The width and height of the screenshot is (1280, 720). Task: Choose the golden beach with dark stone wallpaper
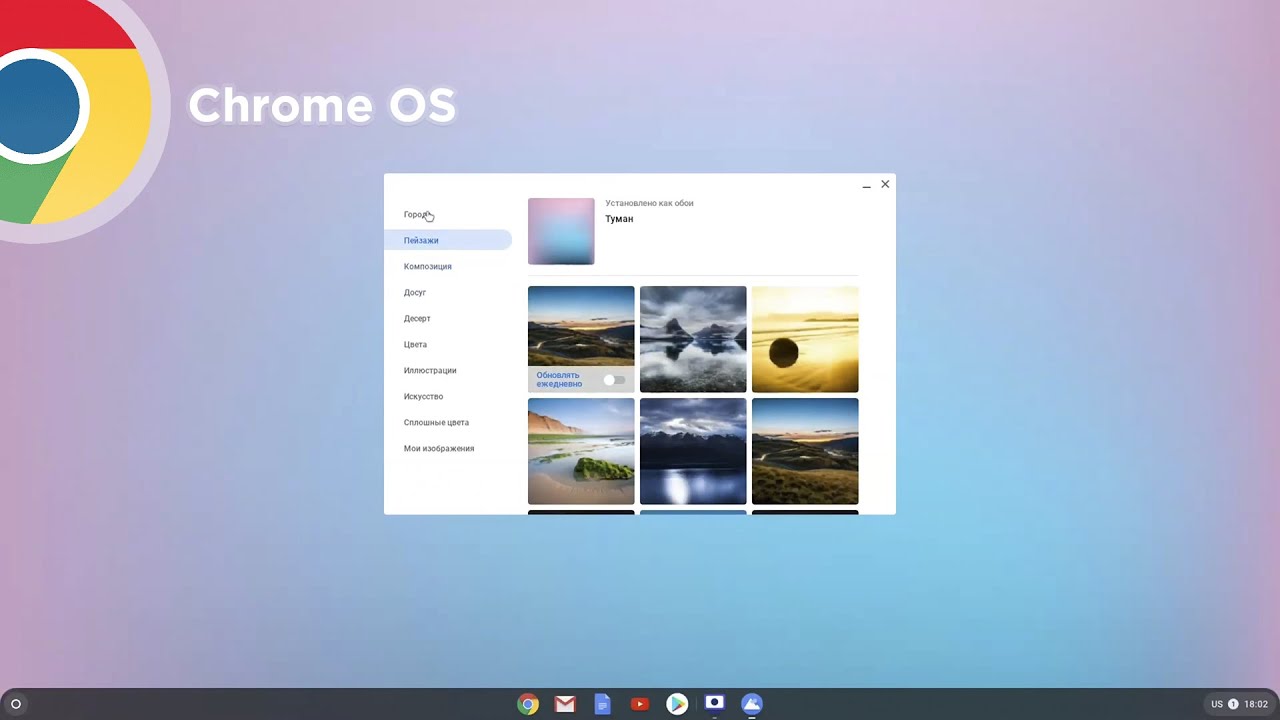point(805,339)
